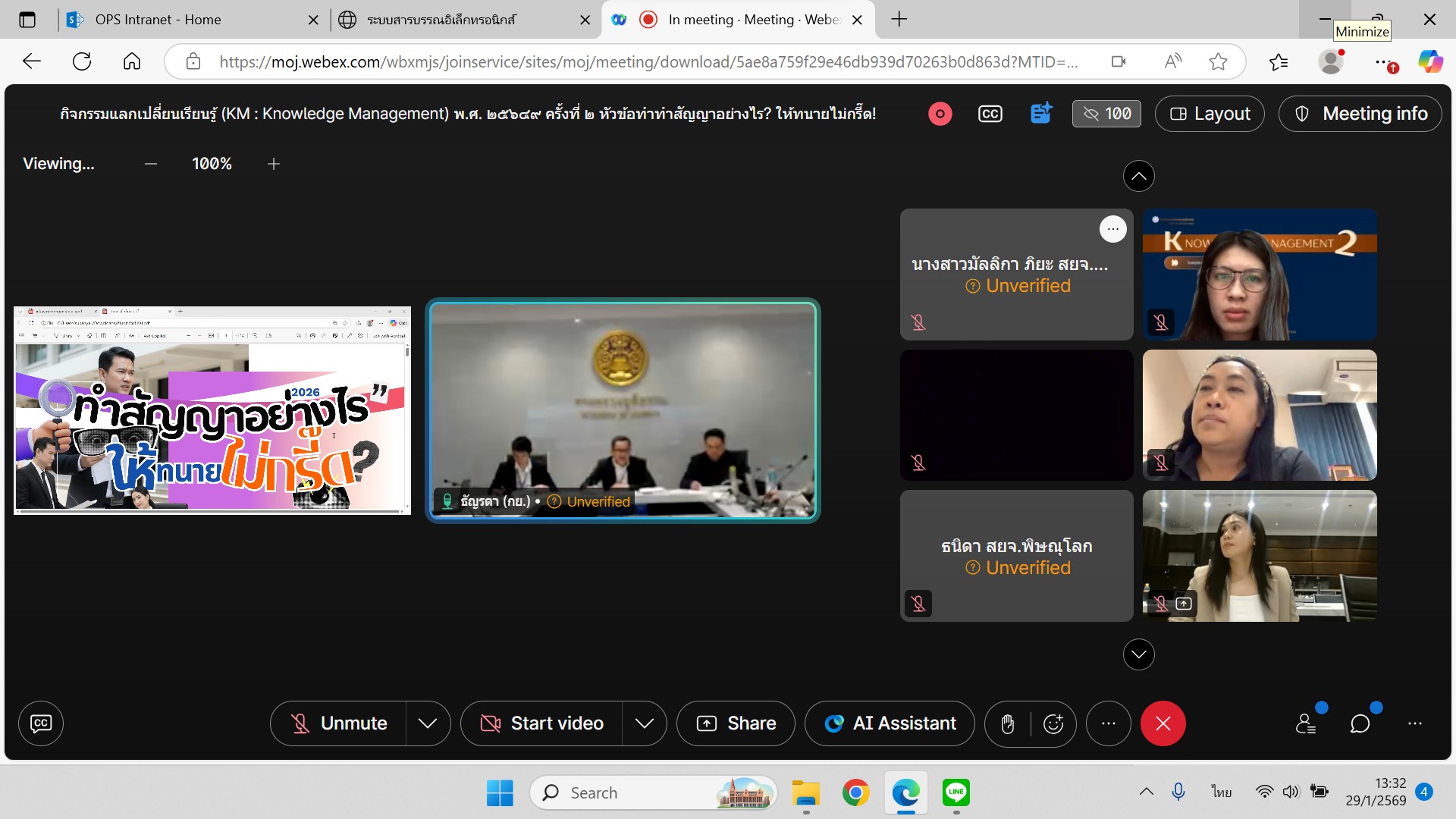Open the Layout button
The height and width of the screenshot is (819, 1456).
point(1210,114)
